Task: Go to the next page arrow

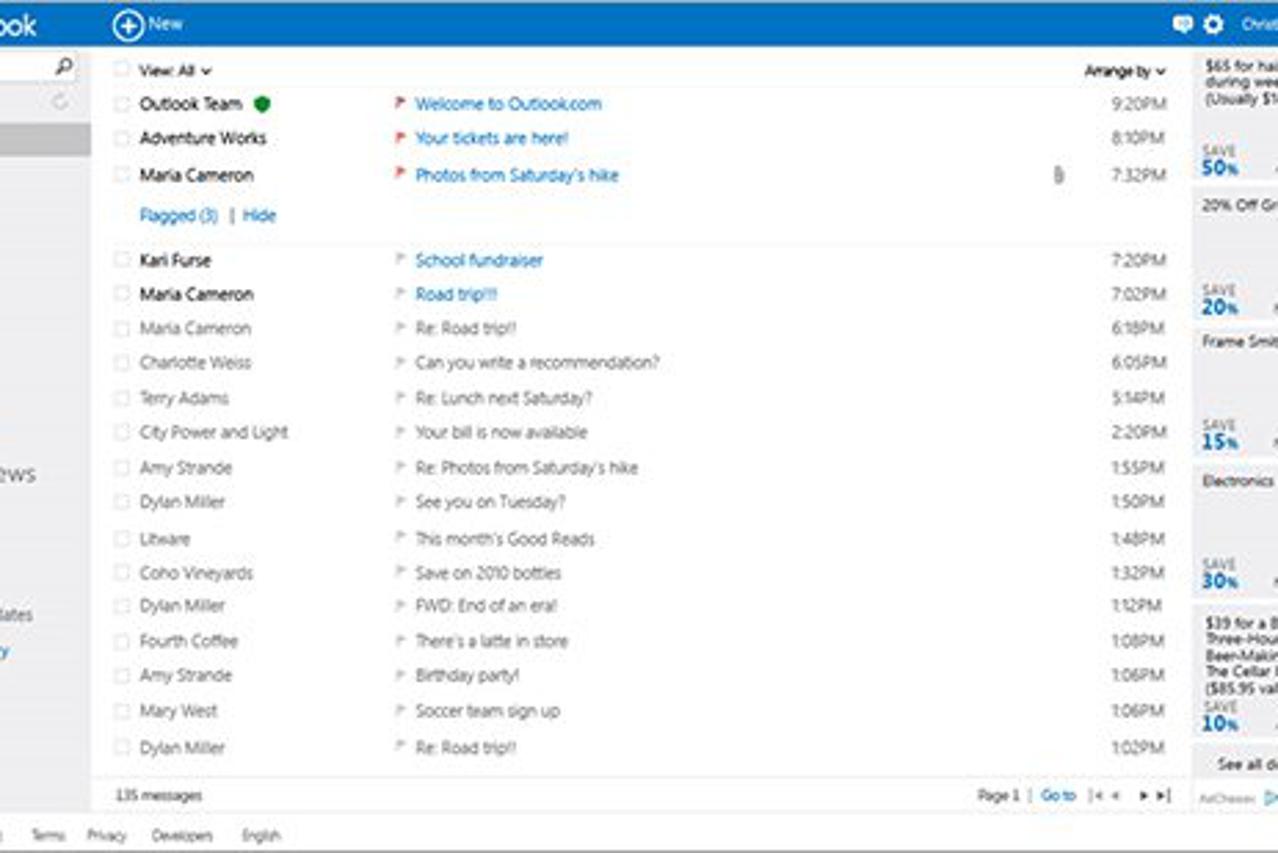Action: (x=1142, y=796)
